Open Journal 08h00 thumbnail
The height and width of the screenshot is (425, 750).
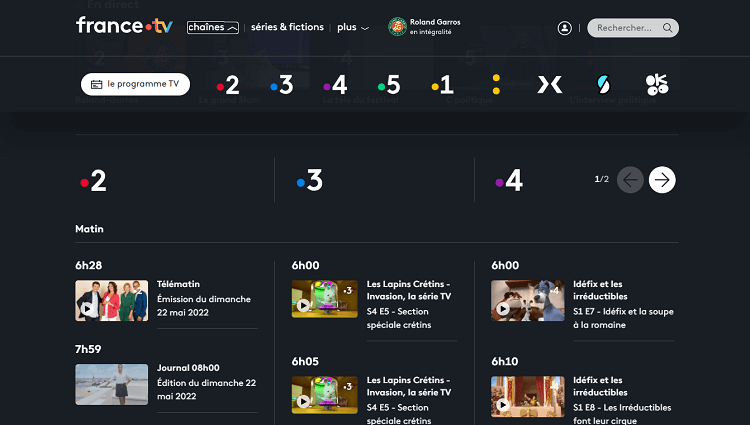[111, 384]
